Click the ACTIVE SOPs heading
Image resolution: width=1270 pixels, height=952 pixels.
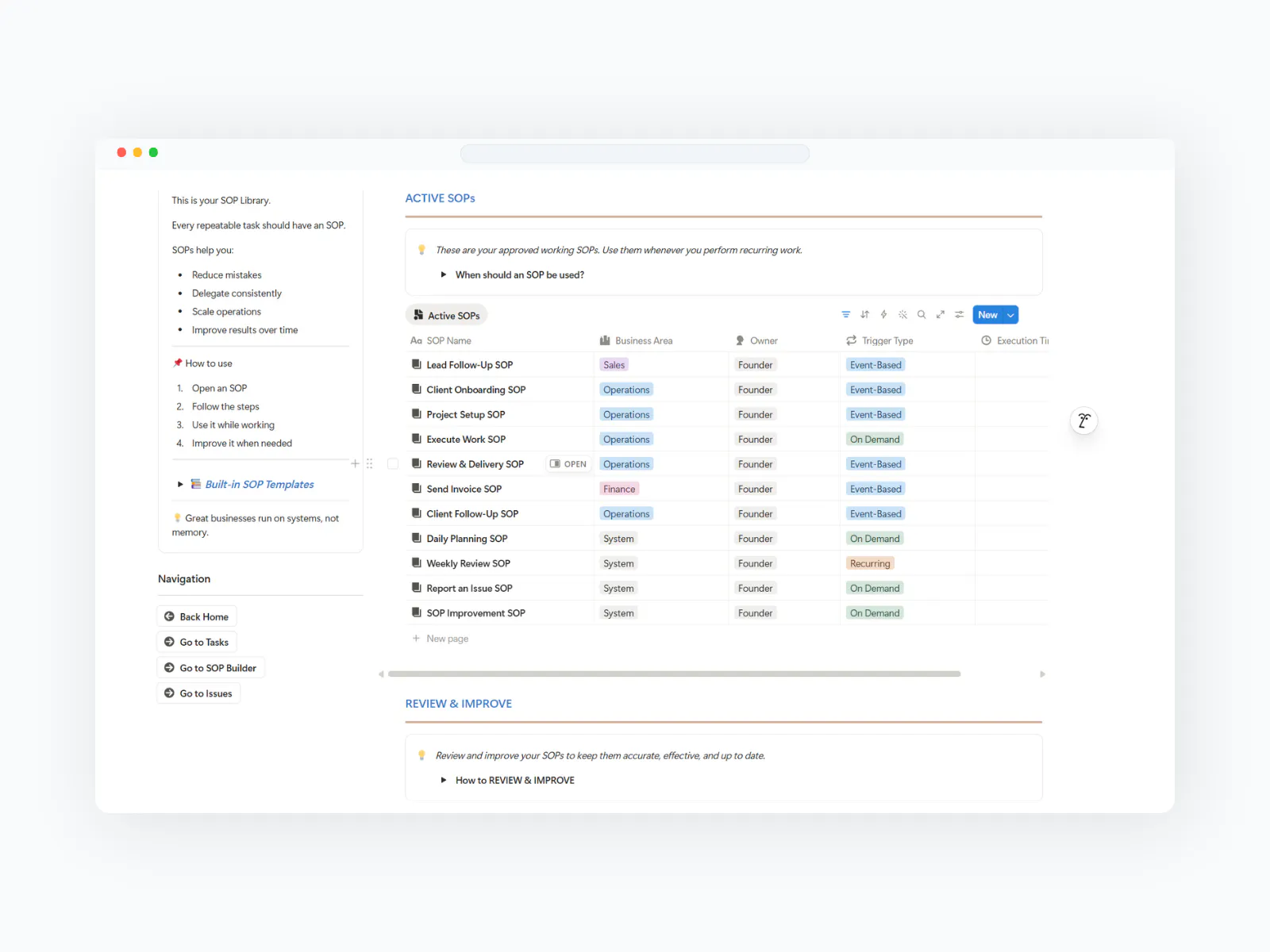tap(440, 198)
